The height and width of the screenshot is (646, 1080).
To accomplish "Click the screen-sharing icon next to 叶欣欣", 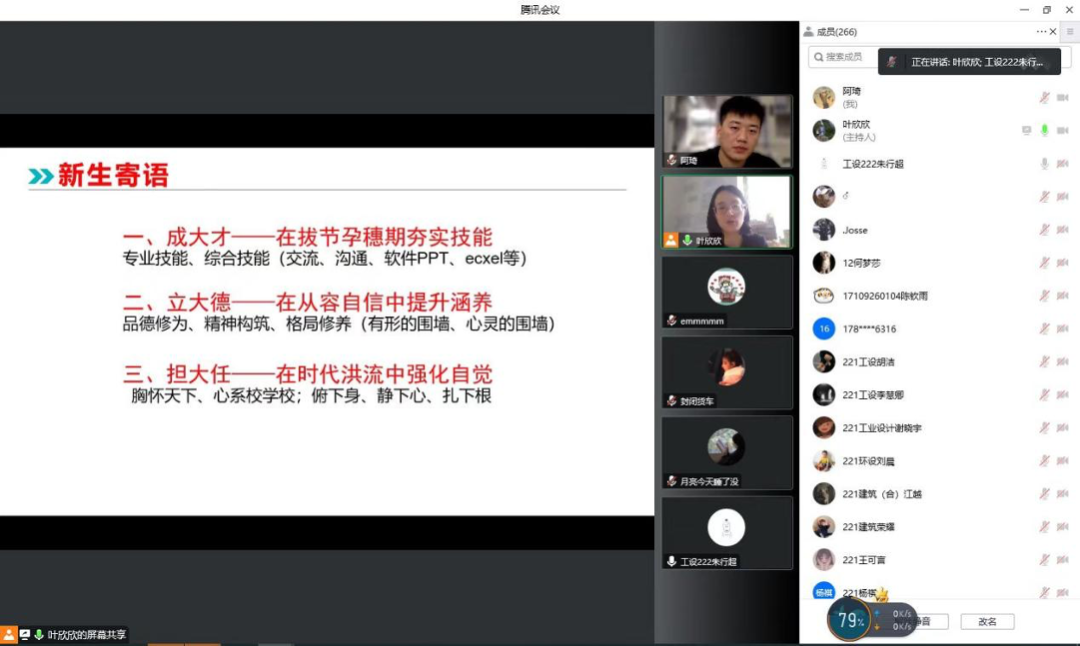I will click(1027, 130).
